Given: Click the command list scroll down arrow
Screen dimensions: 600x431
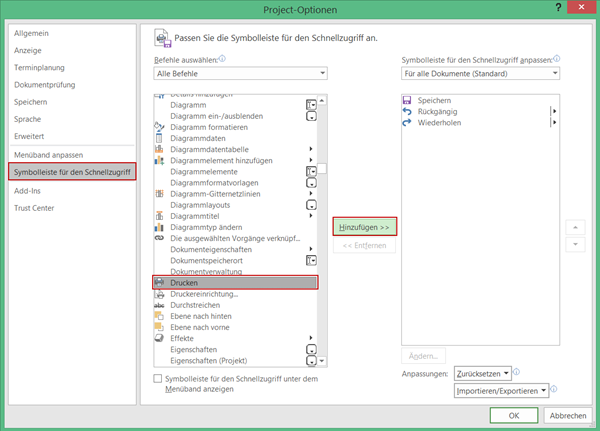Looking at the screenshot, I should (322, 361).
